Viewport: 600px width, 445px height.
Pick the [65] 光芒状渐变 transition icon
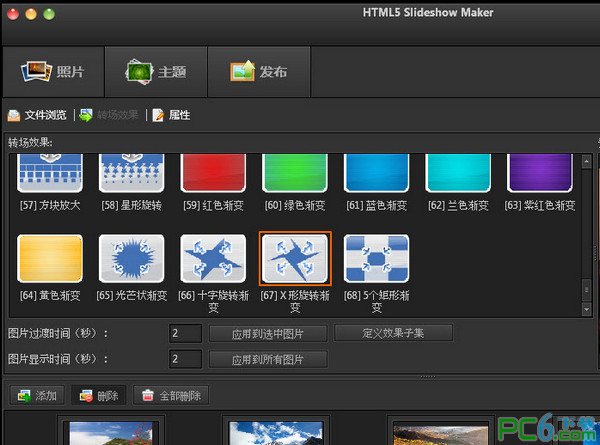132,258
